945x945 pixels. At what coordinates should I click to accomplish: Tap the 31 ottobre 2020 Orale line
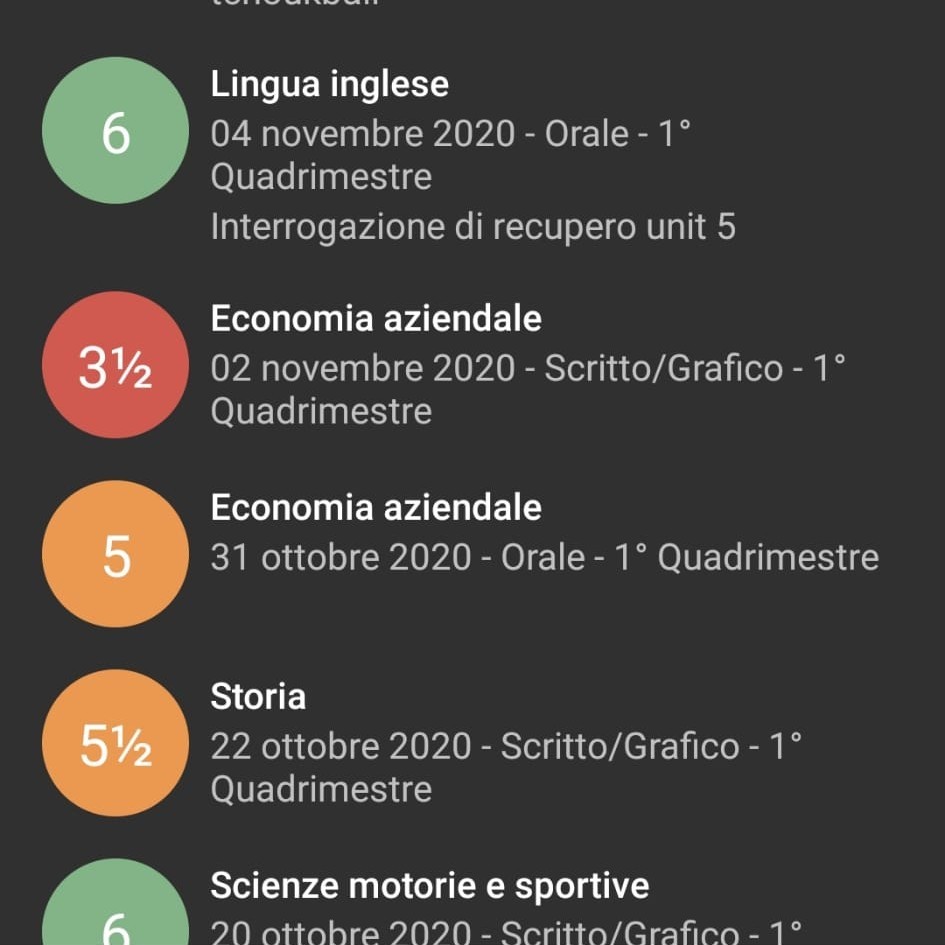[x=544, y=557]
